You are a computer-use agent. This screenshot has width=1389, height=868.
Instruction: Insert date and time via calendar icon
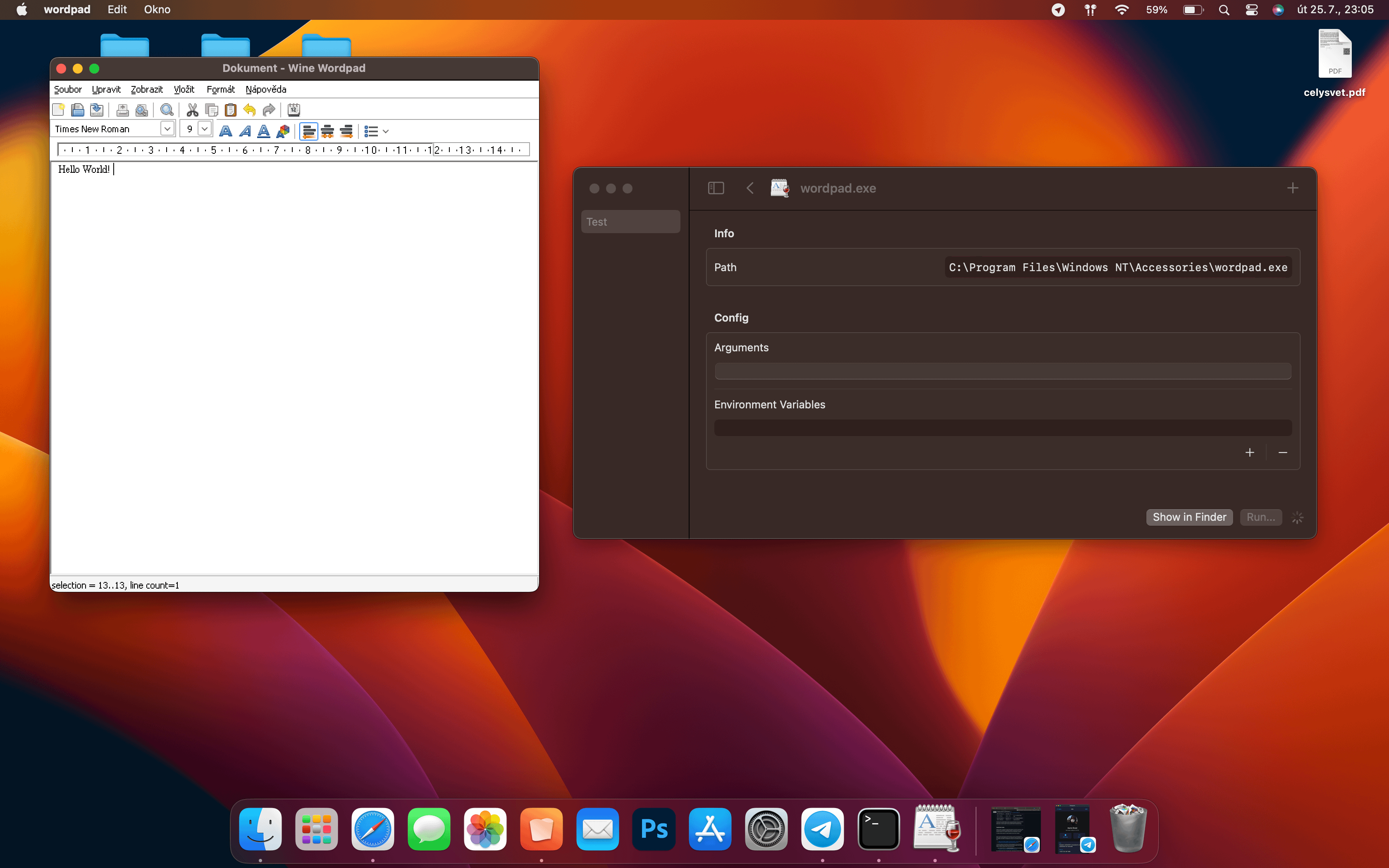293,110
